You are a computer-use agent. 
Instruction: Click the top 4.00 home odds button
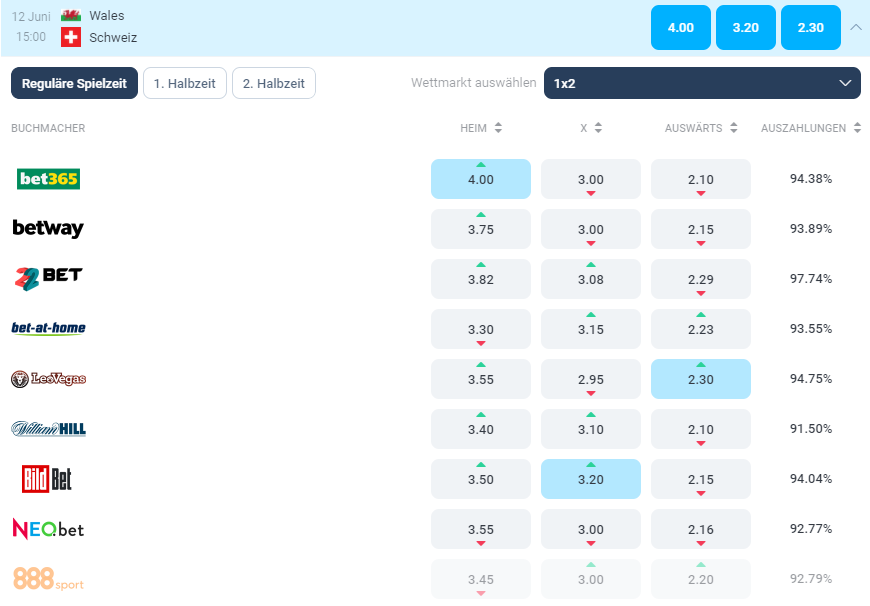[680, 28]
